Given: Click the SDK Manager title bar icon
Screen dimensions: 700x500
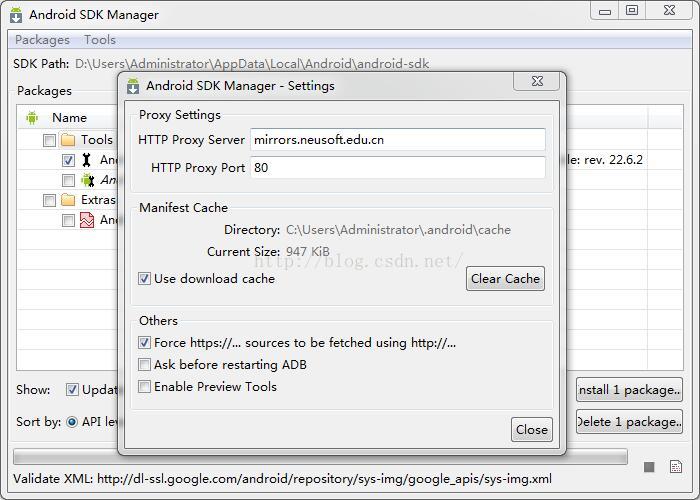Looking at the screenshot, I should 16,15.
